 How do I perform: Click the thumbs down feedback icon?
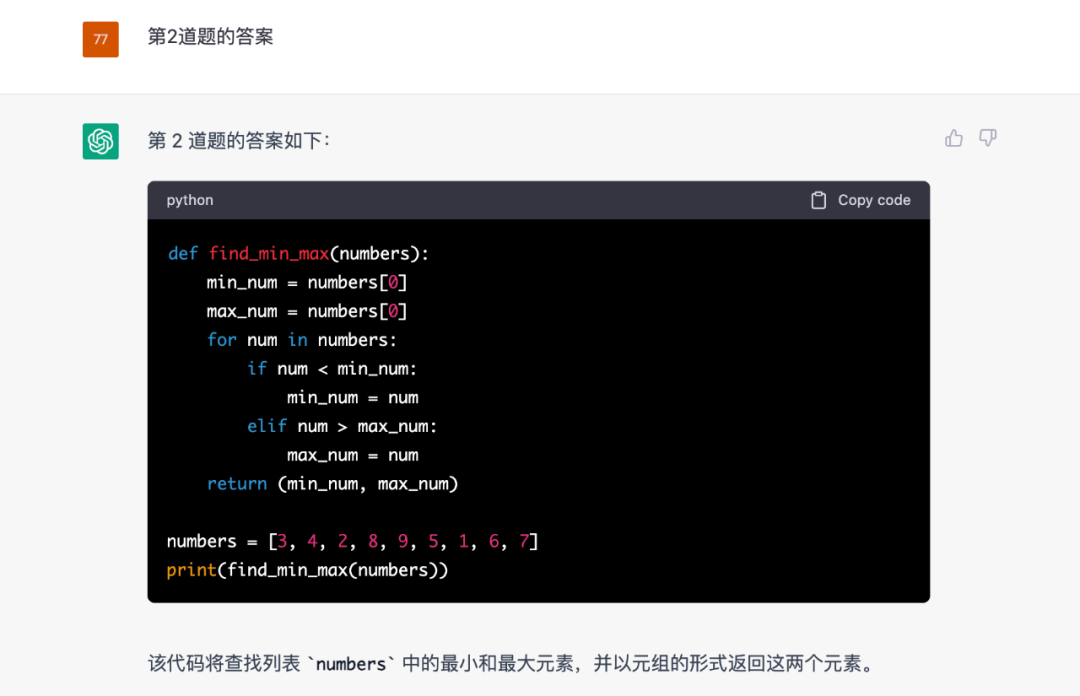[988, 139]
